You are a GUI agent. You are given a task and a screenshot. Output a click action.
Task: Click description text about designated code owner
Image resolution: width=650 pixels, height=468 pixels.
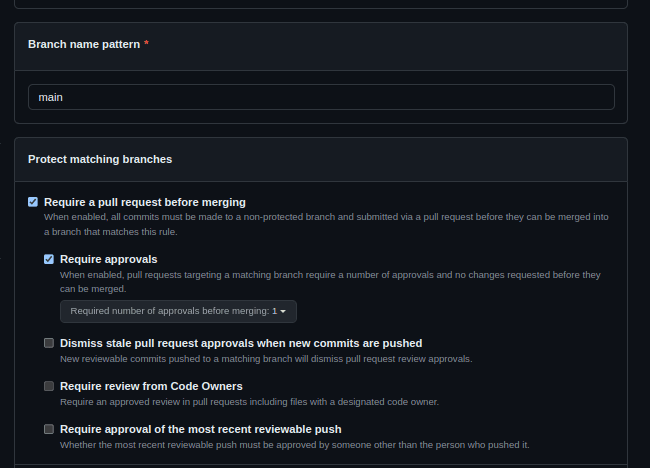point(250,402)
